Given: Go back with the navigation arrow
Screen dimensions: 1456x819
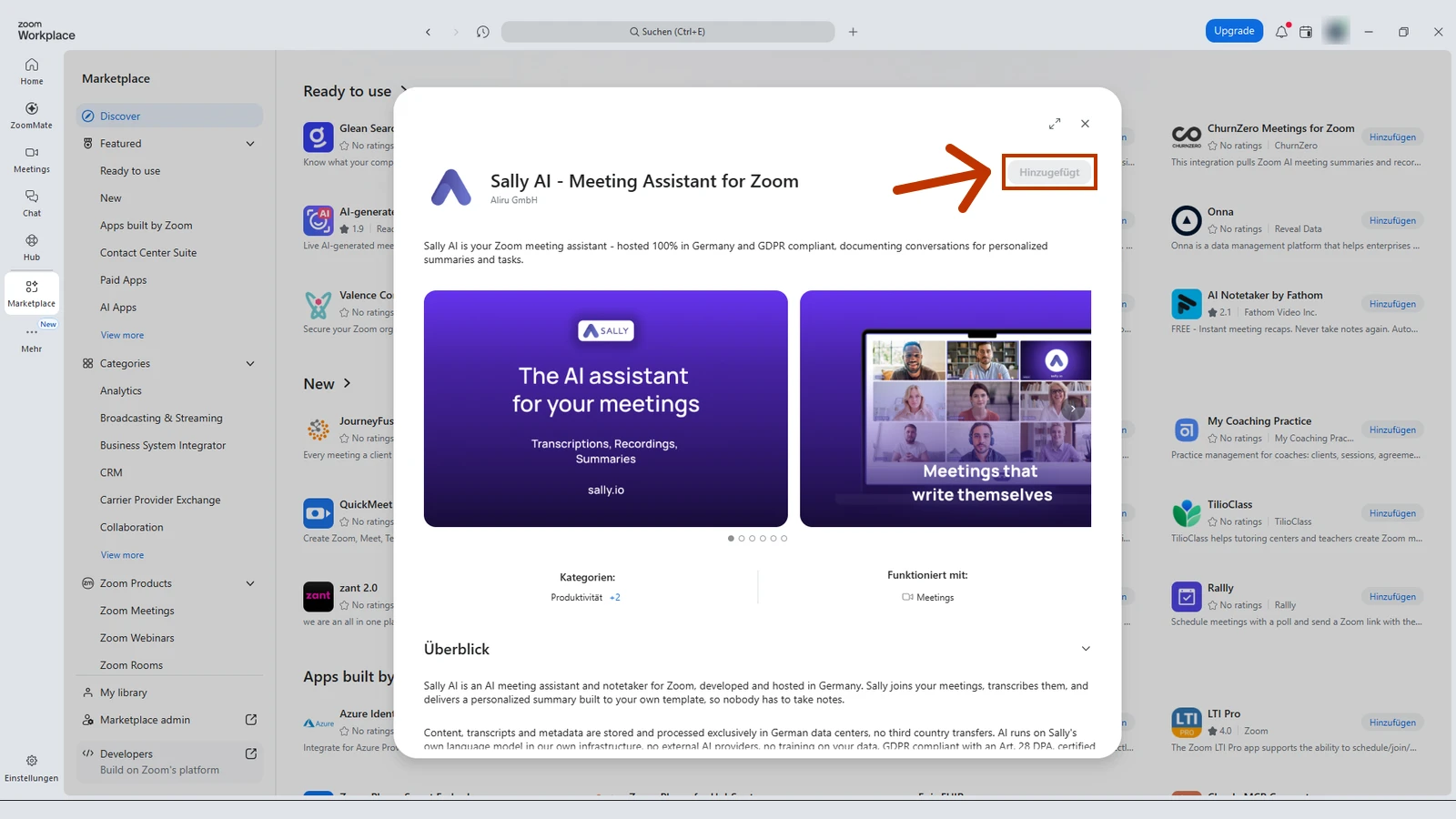Looking at the screenshot, I should (x=428, y=32).
